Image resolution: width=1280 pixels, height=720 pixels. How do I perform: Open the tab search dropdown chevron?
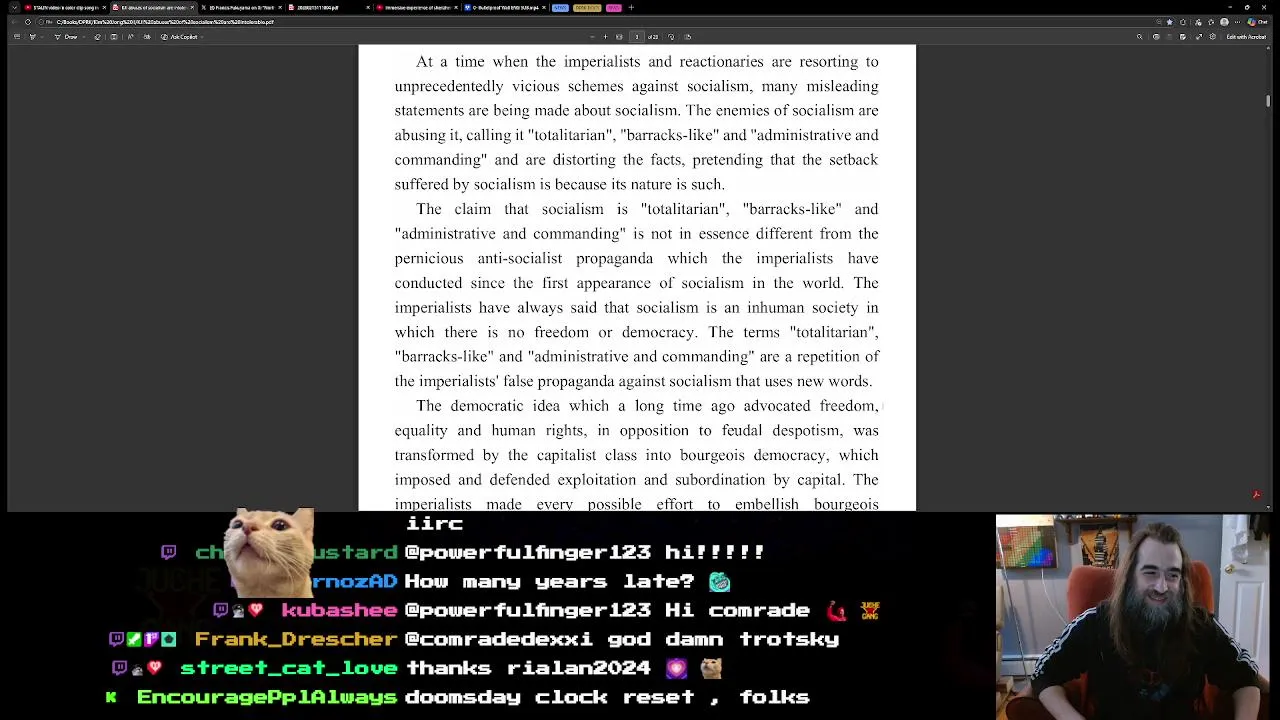15,8
